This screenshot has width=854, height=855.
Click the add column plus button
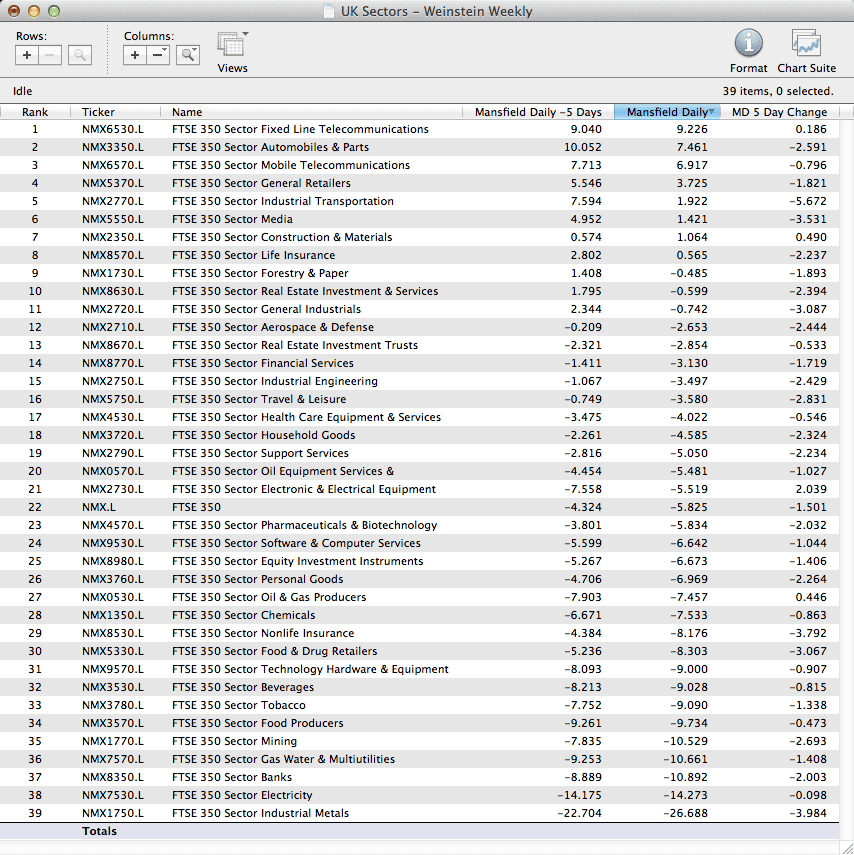(135, 55)
